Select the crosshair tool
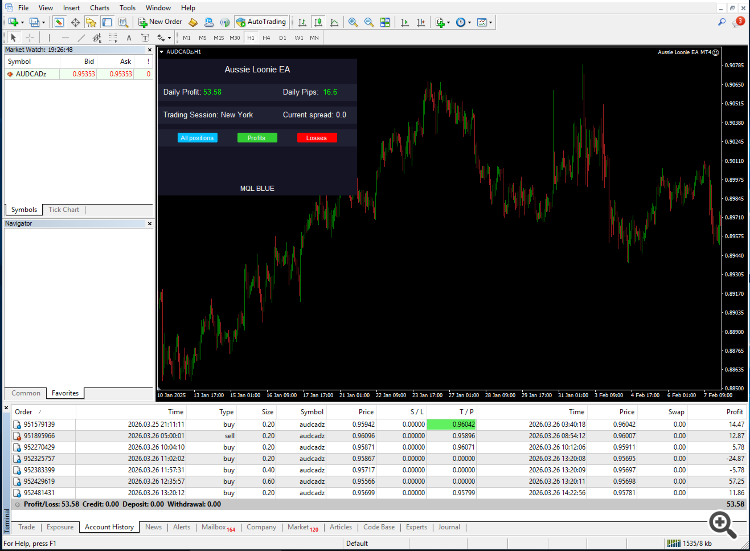This screenshot has height=551, width=750. [30, 37]
